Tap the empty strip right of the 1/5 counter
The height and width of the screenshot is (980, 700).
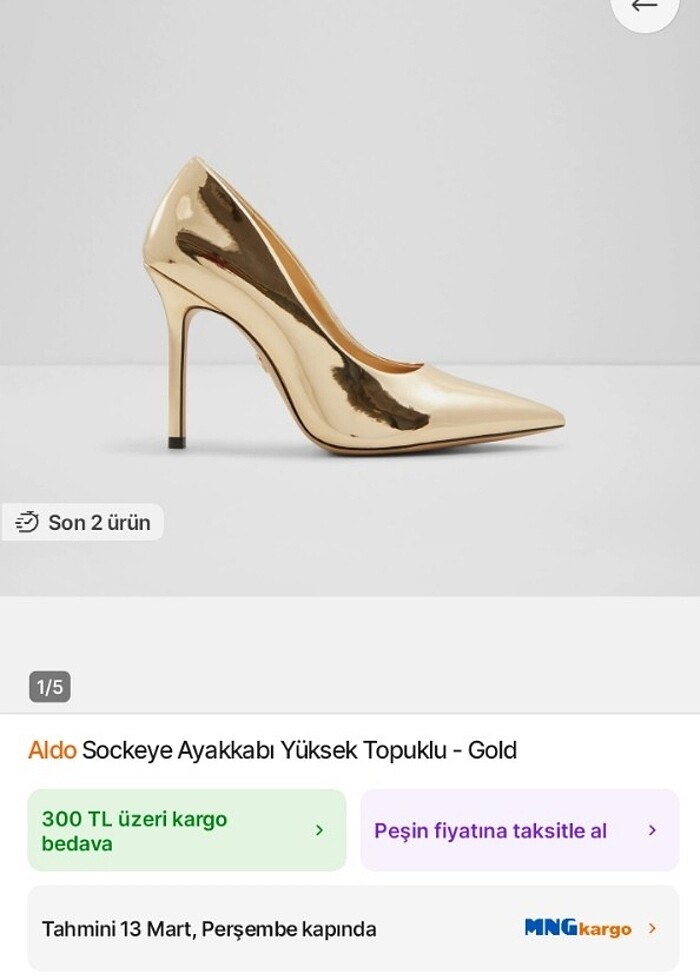click(x=380, y=687)
